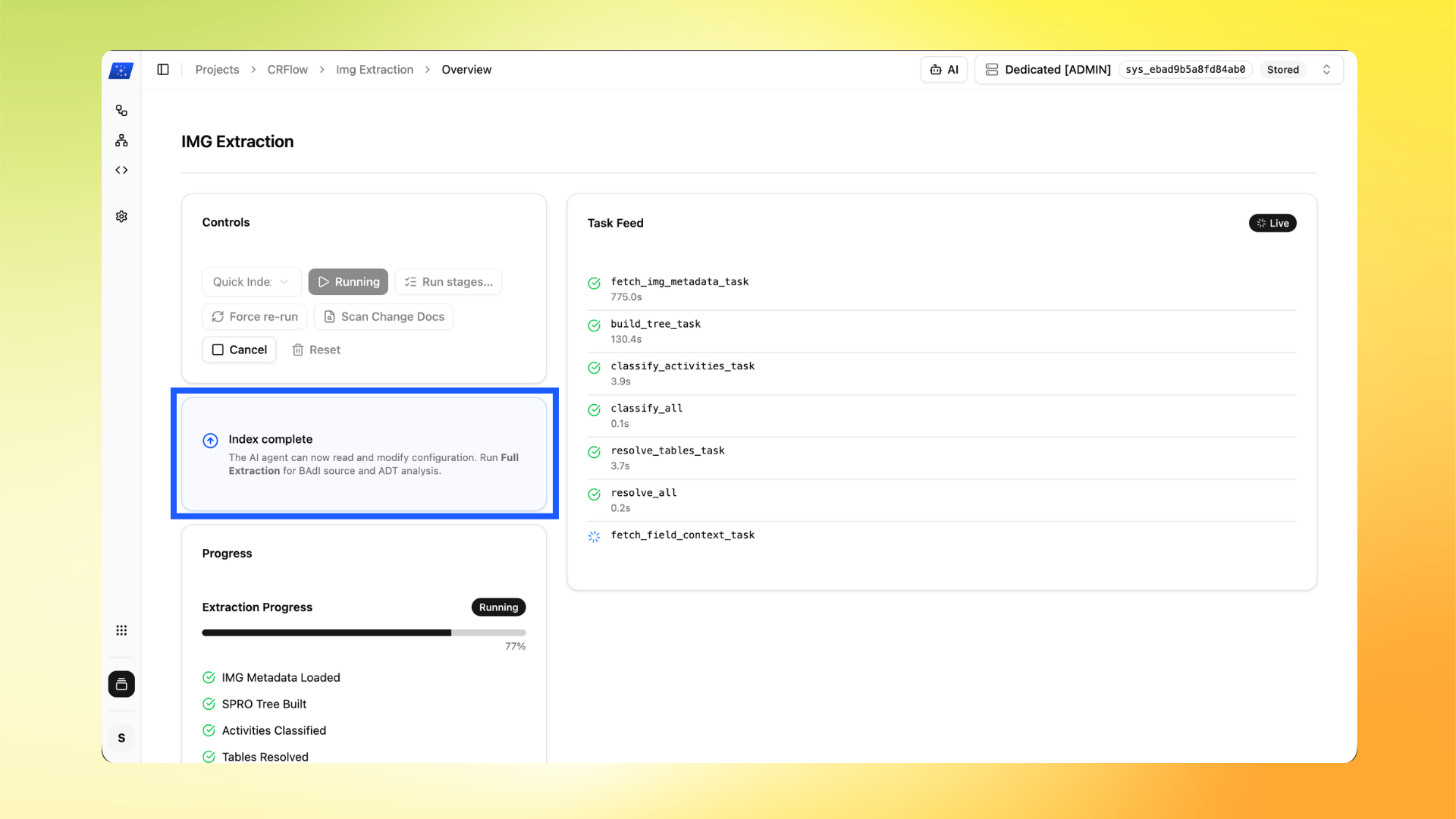Click the Extraction Progress bar
Image resolution: width=1456 pixels, height=819 pixels.
tap(363, 632)
